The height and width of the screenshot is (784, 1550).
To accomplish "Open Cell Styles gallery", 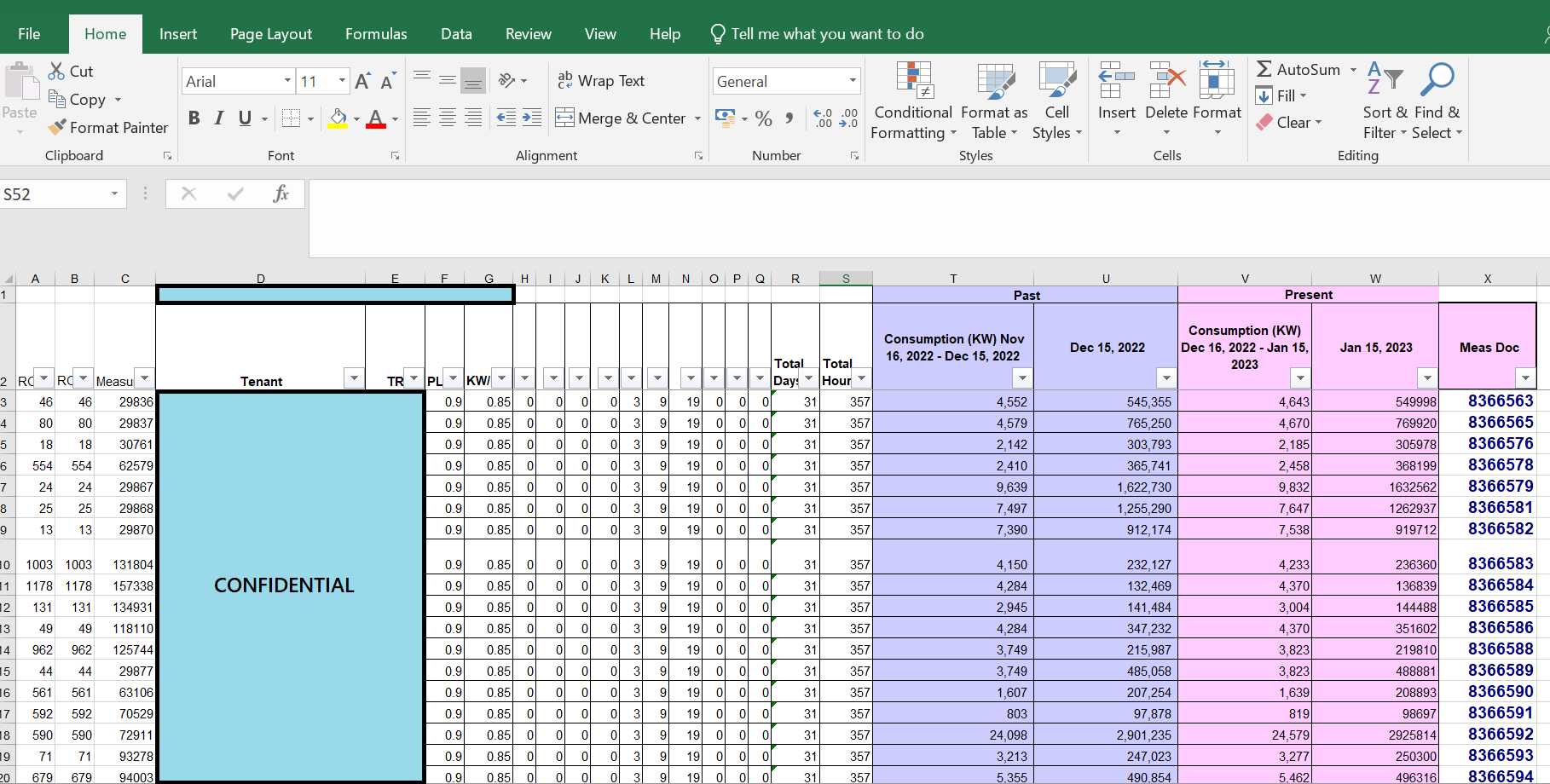I will click(x=1057, y=101).
